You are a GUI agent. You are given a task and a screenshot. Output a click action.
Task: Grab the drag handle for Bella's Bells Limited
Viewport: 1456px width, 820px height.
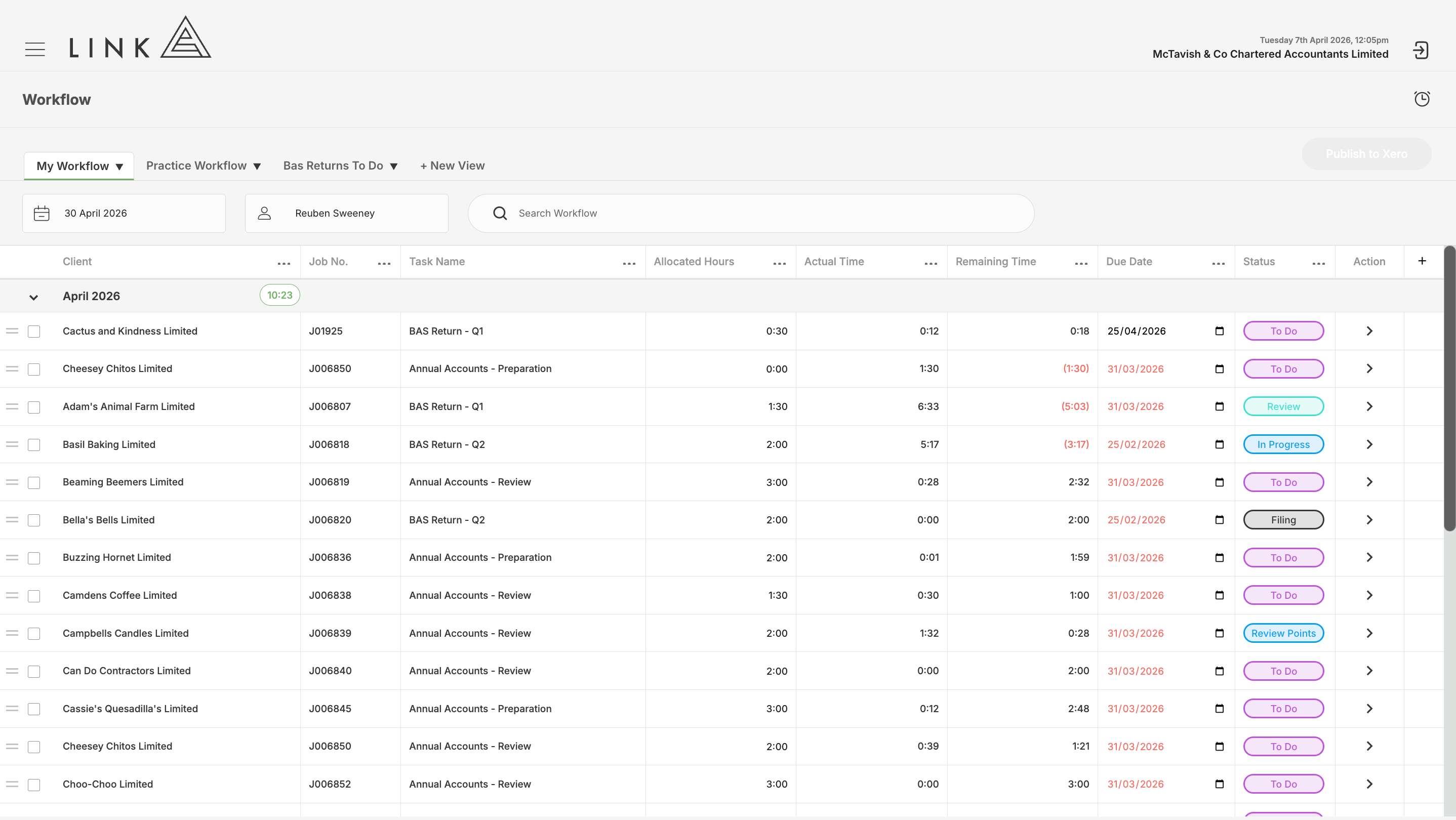[x=13, y=519]
